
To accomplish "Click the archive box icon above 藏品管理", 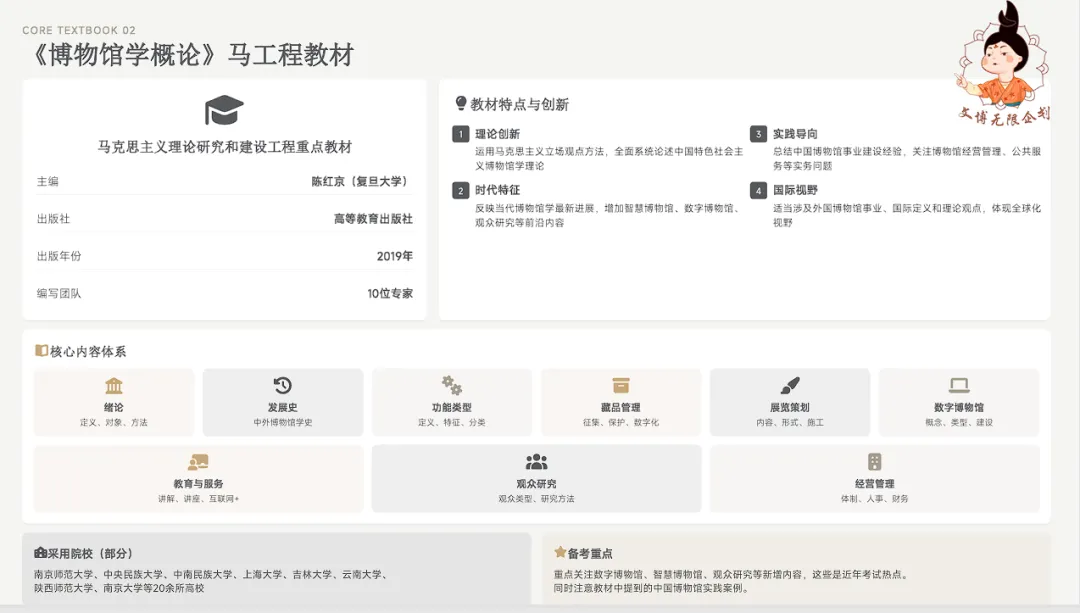I will point(621,385).
